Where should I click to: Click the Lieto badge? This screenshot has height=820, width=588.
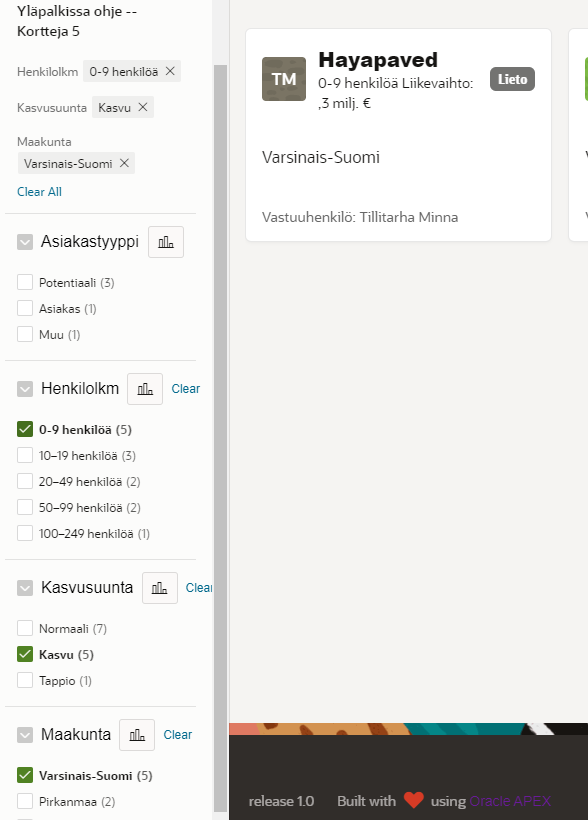tap(512, 79)
